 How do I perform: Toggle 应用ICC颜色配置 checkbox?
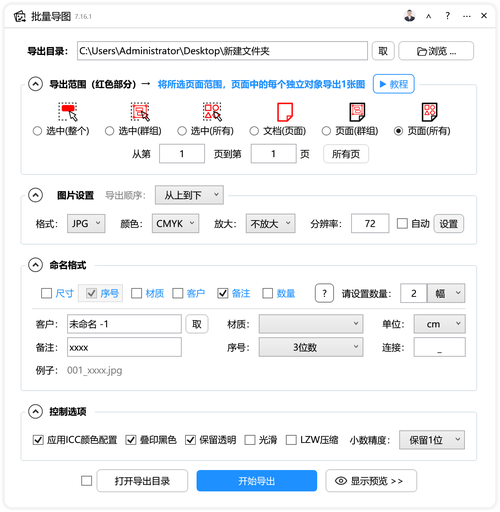[38, 440]
